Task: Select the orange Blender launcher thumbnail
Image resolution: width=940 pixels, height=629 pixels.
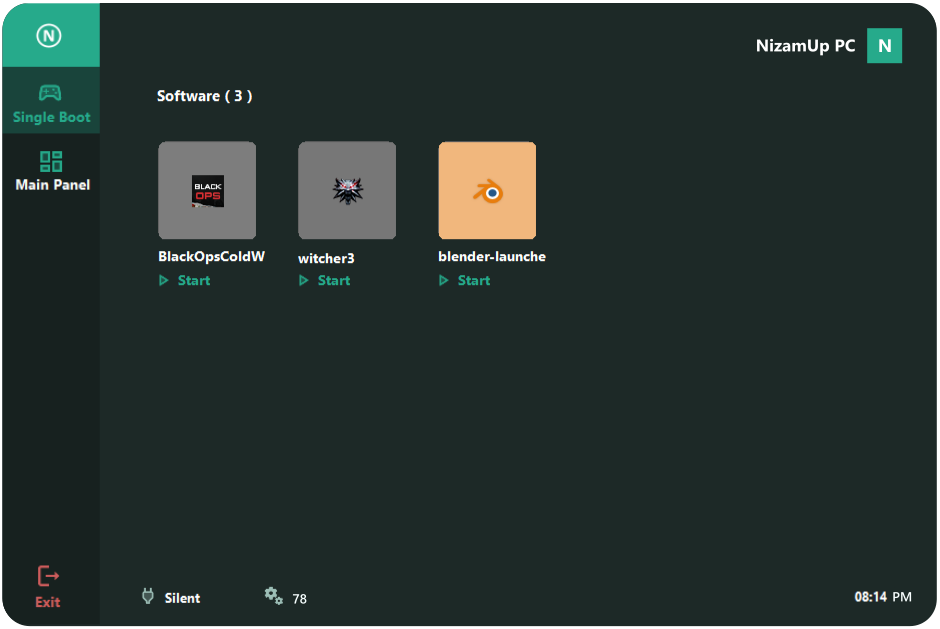Action: [x=487, y=191]
